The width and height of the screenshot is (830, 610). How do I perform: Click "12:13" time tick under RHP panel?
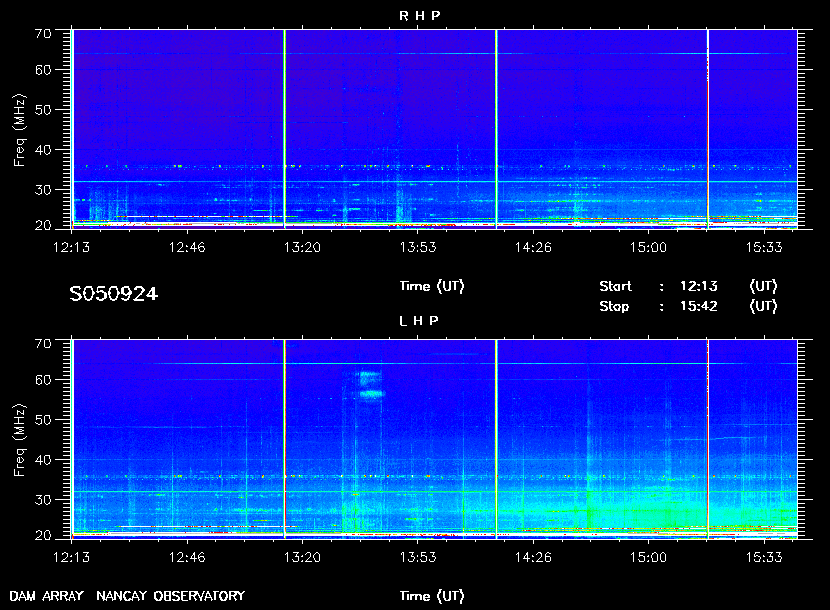[71, 247]
